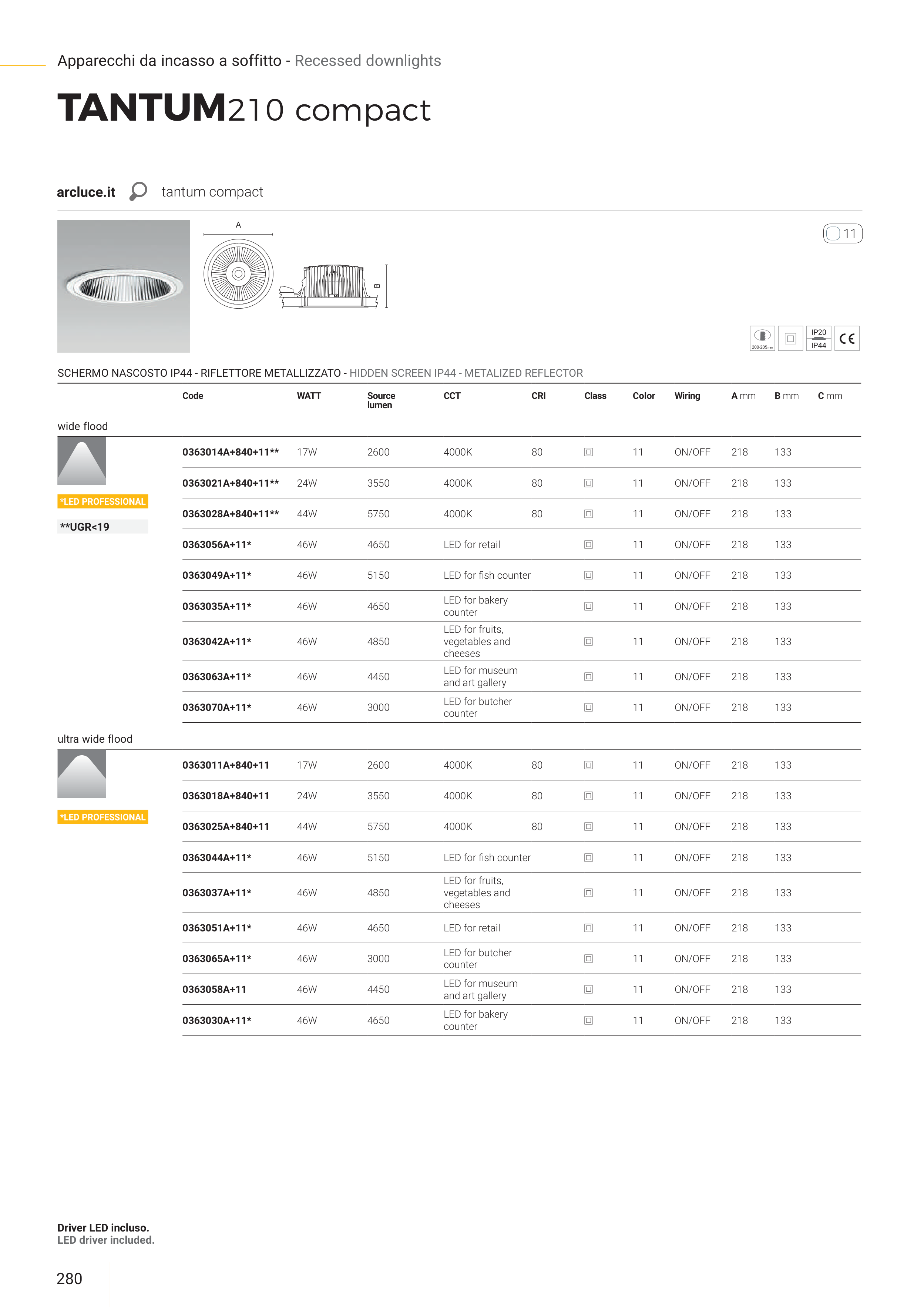Screen dimensions: 924x1307
Task: Click the Source lumen column header
Action: point(381,400)
